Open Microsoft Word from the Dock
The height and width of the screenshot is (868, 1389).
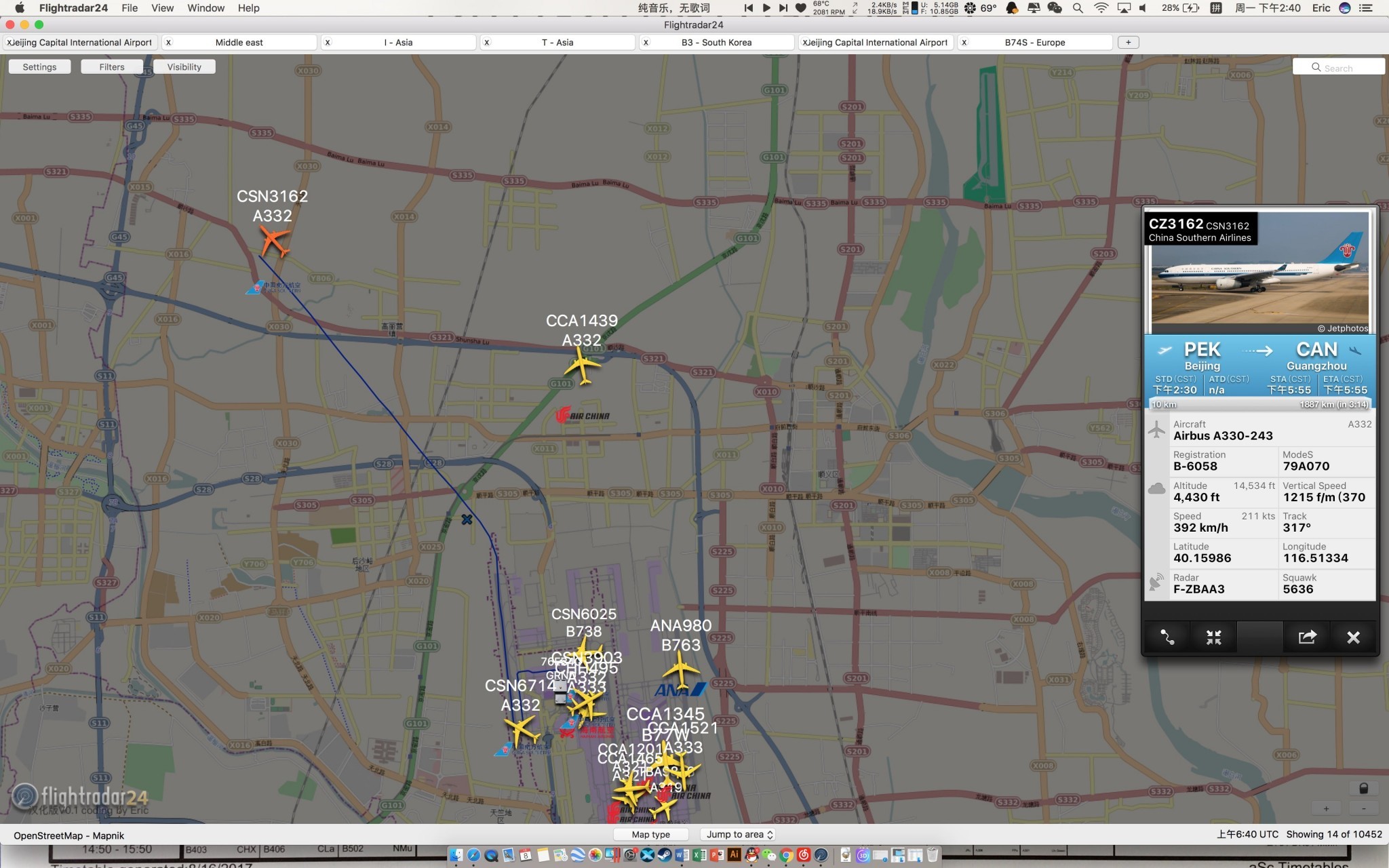[682, 855]
